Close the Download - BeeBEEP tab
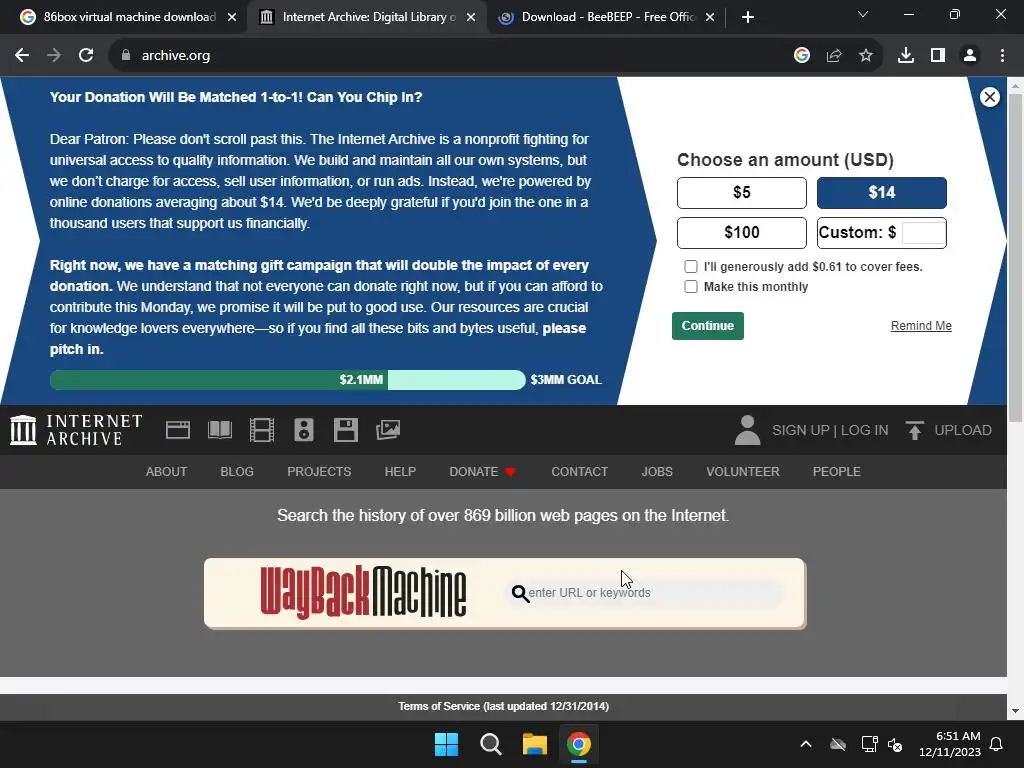This screenshot has height=768, width=1024. 710,17
